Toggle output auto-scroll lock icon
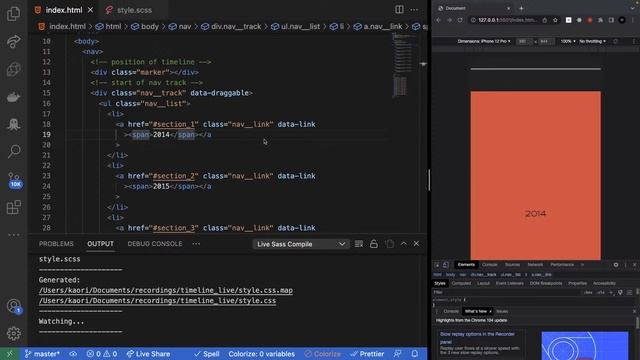The width and height of the screenshot is (640, 360). click(373, 244)
